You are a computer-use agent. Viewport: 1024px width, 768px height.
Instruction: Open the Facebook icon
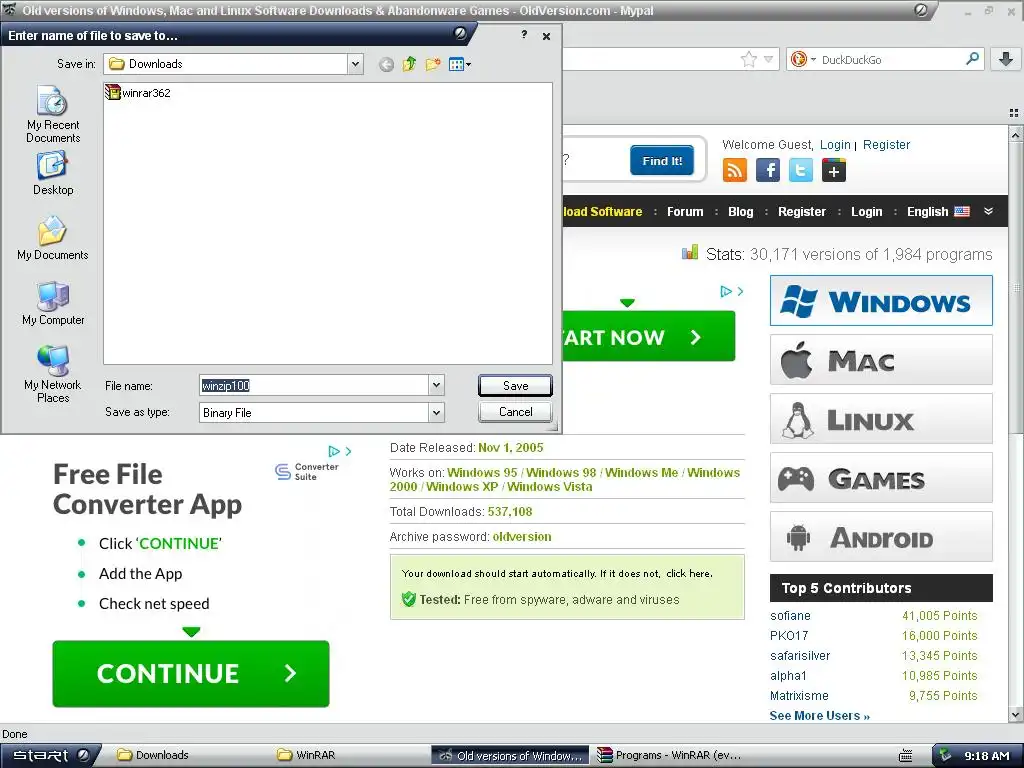767,170
